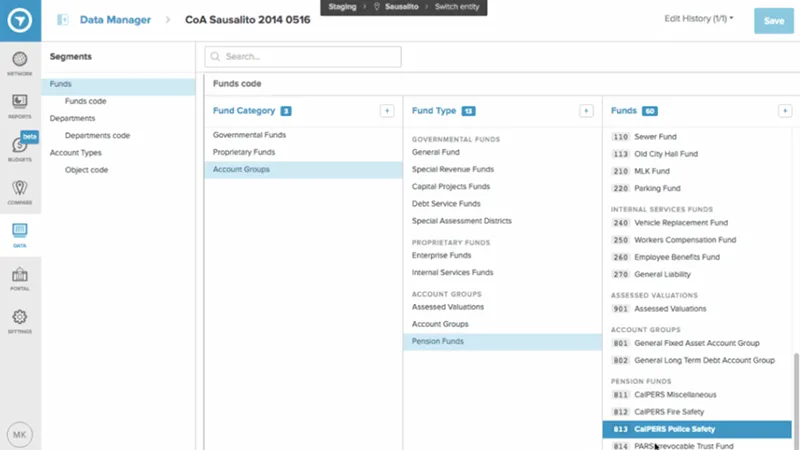Click the Fund Category column header
The image size is (800, 450).
[x=244, y=111]
